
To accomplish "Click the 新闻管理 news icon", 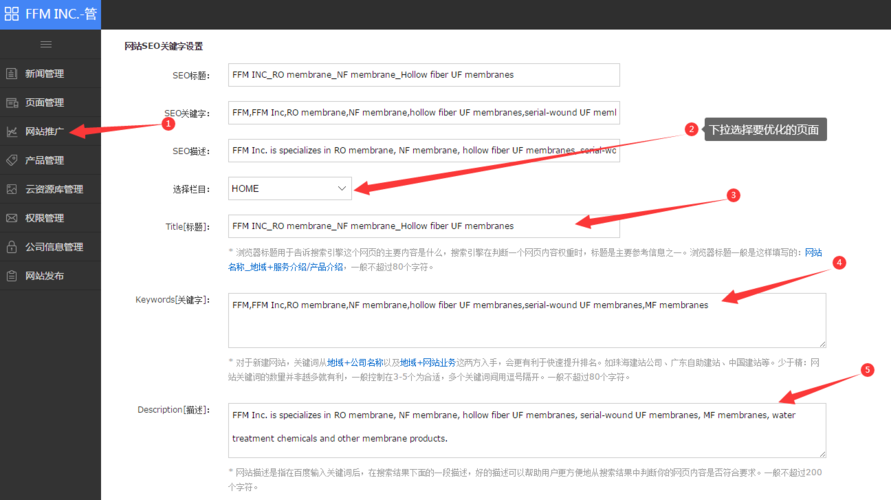I will [11, 73].
